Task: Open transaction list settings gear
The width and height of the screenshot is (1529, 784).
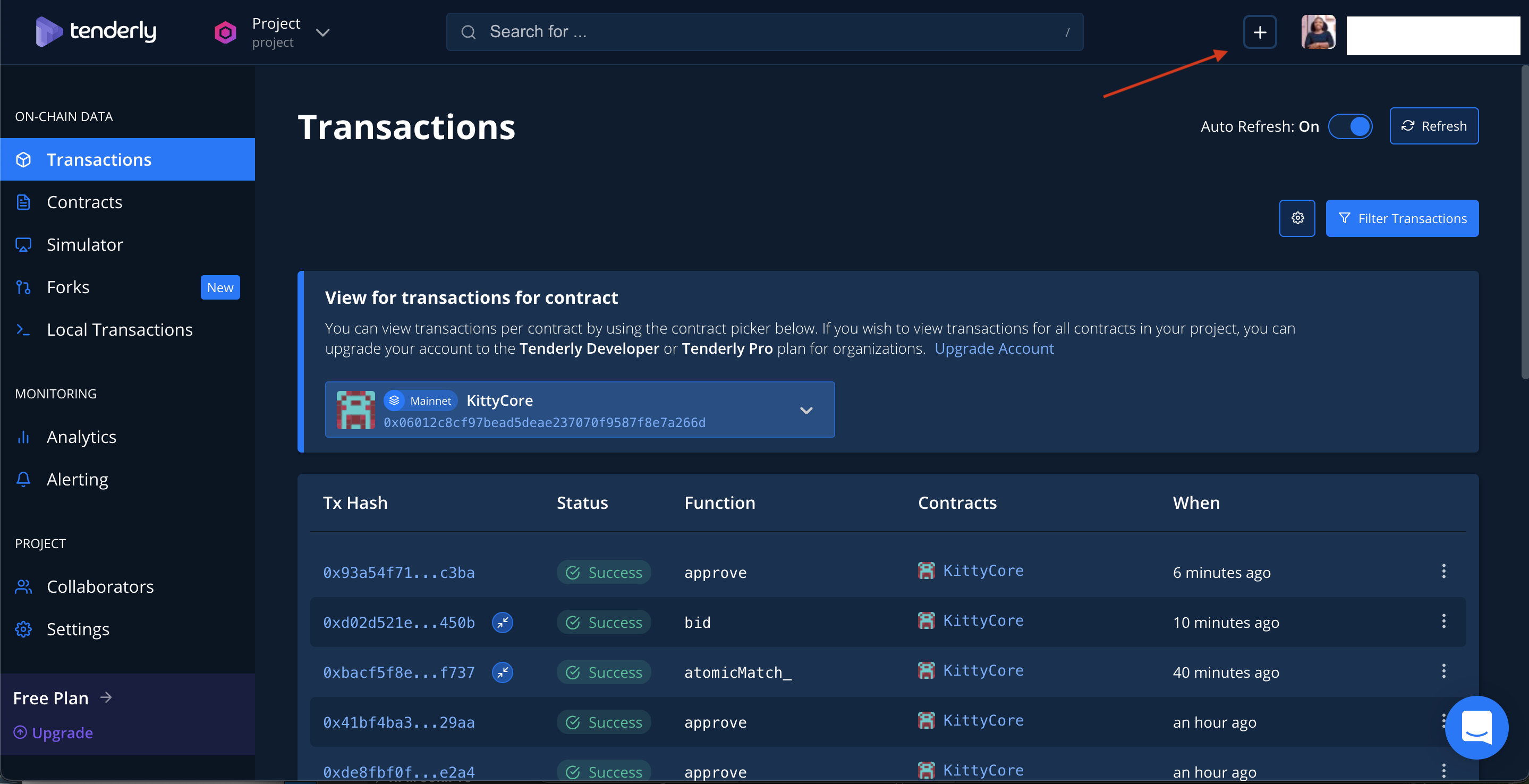Action: 1297,218
